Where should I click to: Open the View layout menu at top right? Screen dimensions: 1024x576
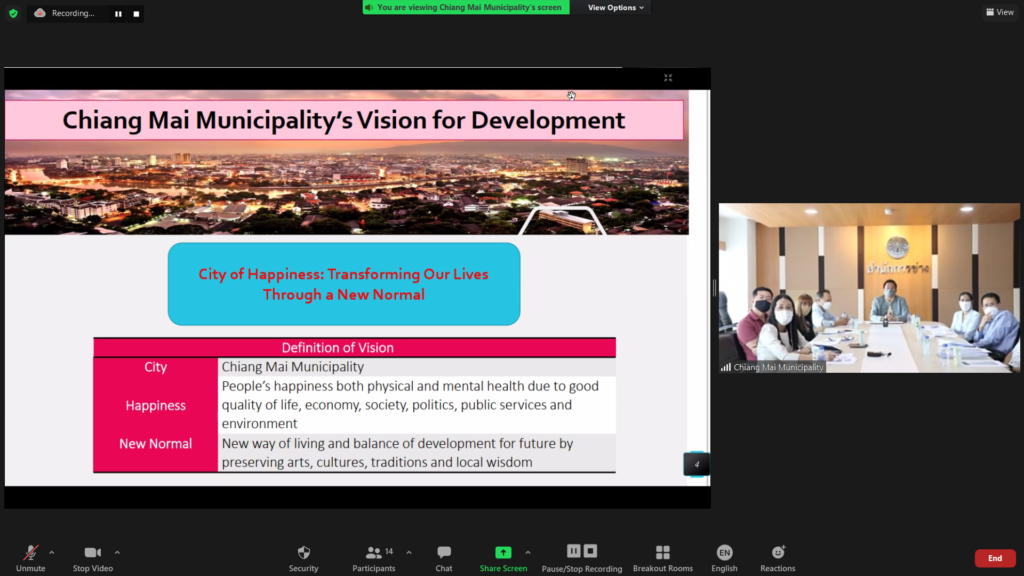pyautogui.click(x=999, y=12)
